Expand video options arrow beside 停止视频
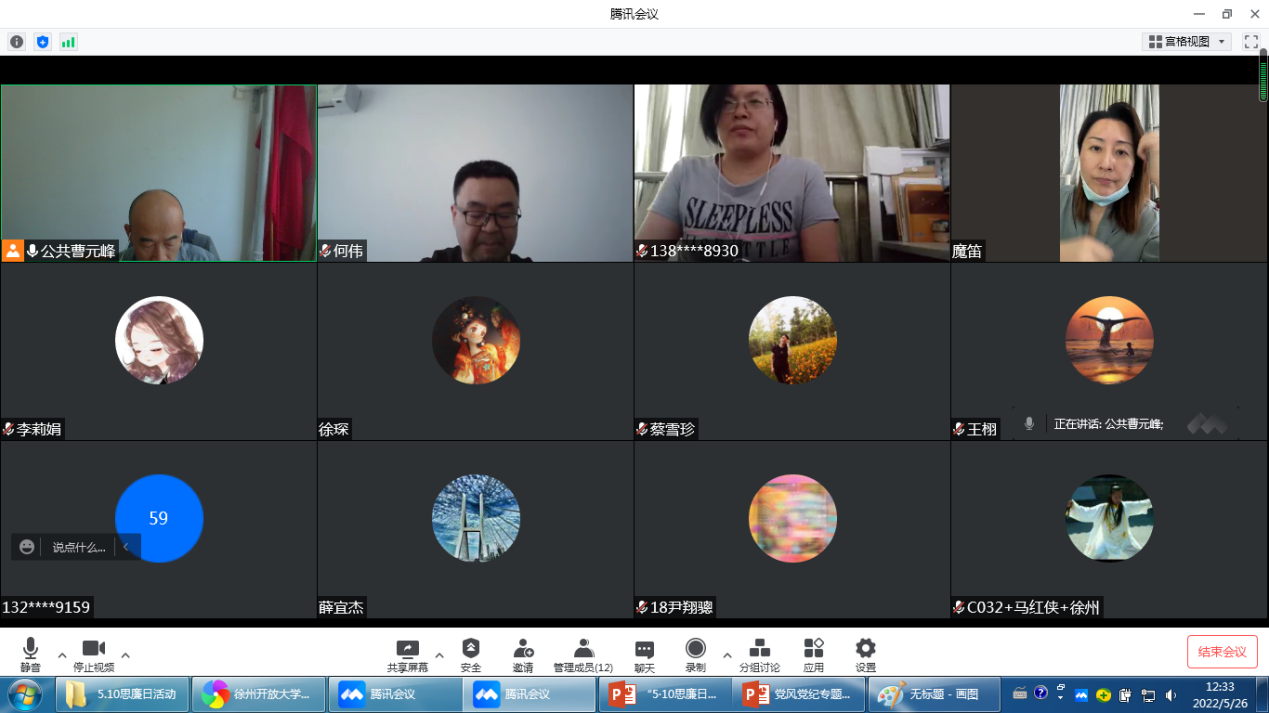 125,655
